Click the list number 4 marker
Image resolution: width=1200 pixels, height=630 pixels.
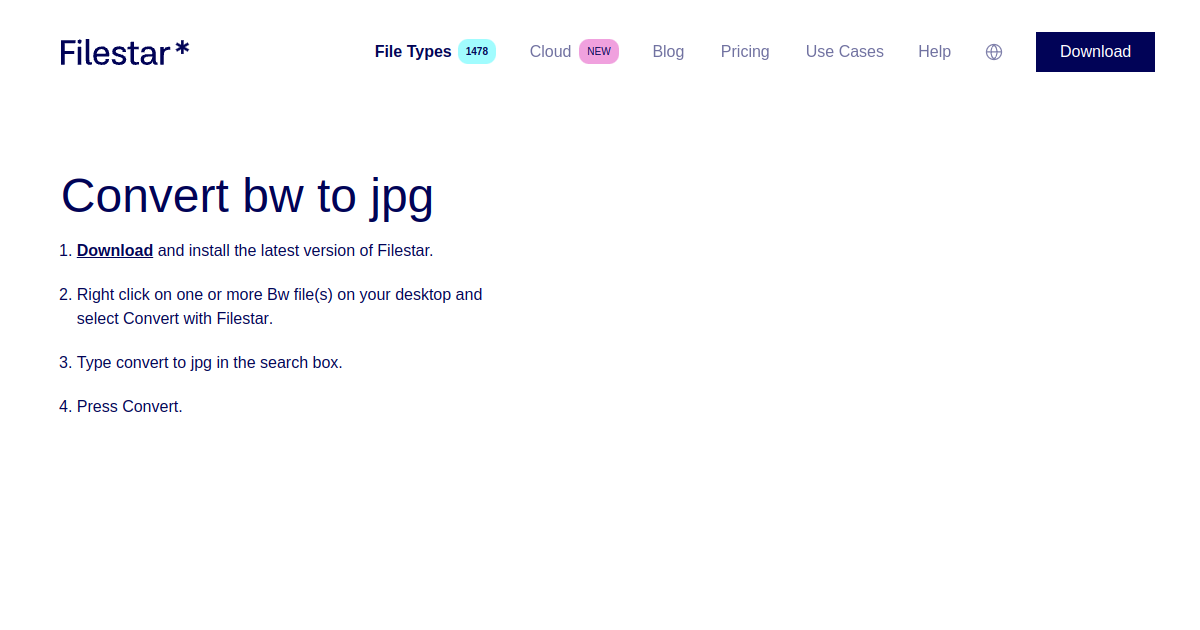[x=65, y=406]
